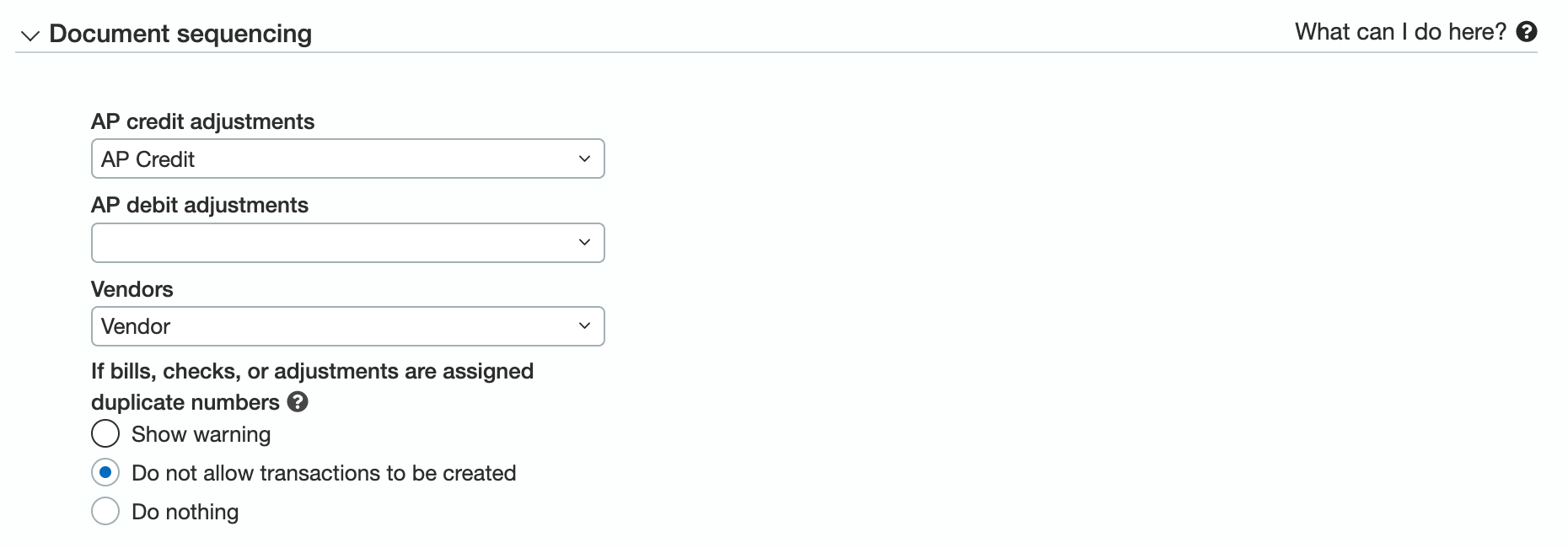Click help icon next to duplicate numbers
1568x548 pixels.
298,402
